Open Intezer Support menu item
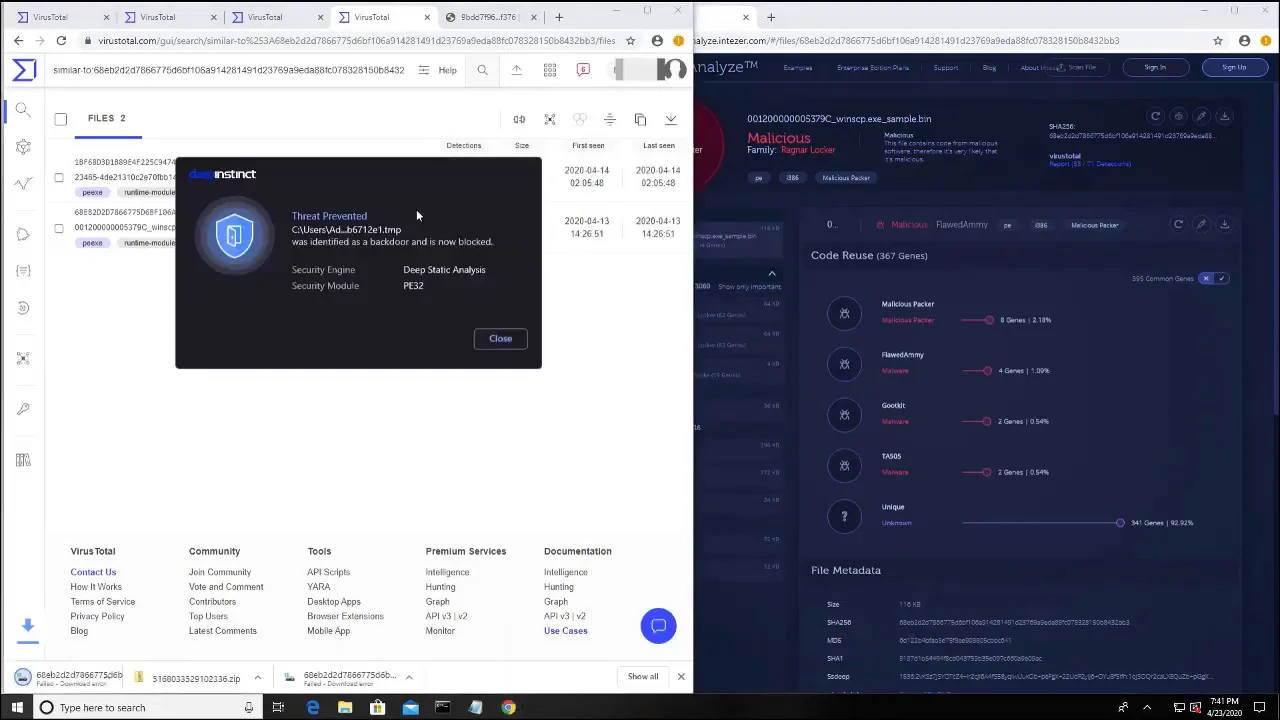This screenshot has width=1280, height=720. tap(945, 68)
